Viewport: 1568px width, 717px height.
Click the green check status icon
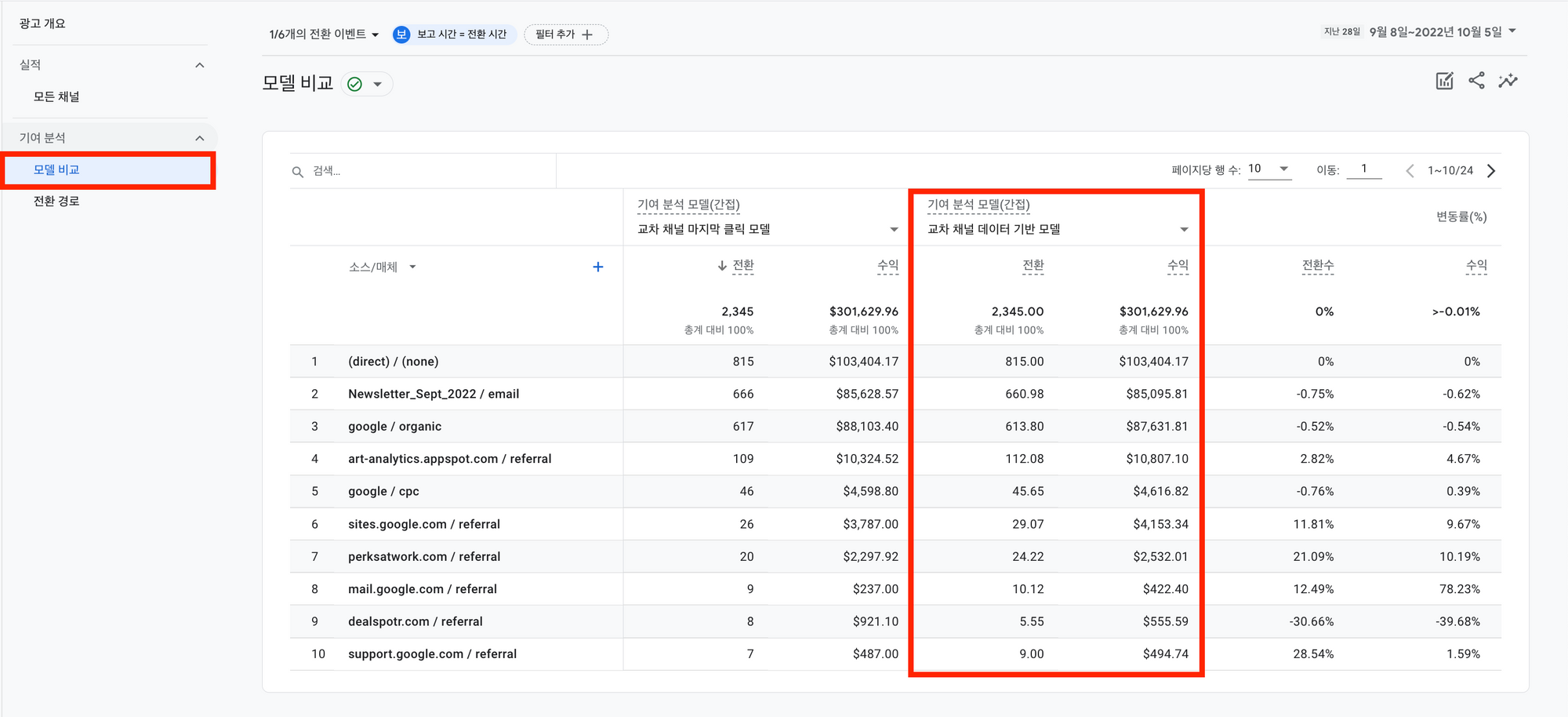pos(355,84)
